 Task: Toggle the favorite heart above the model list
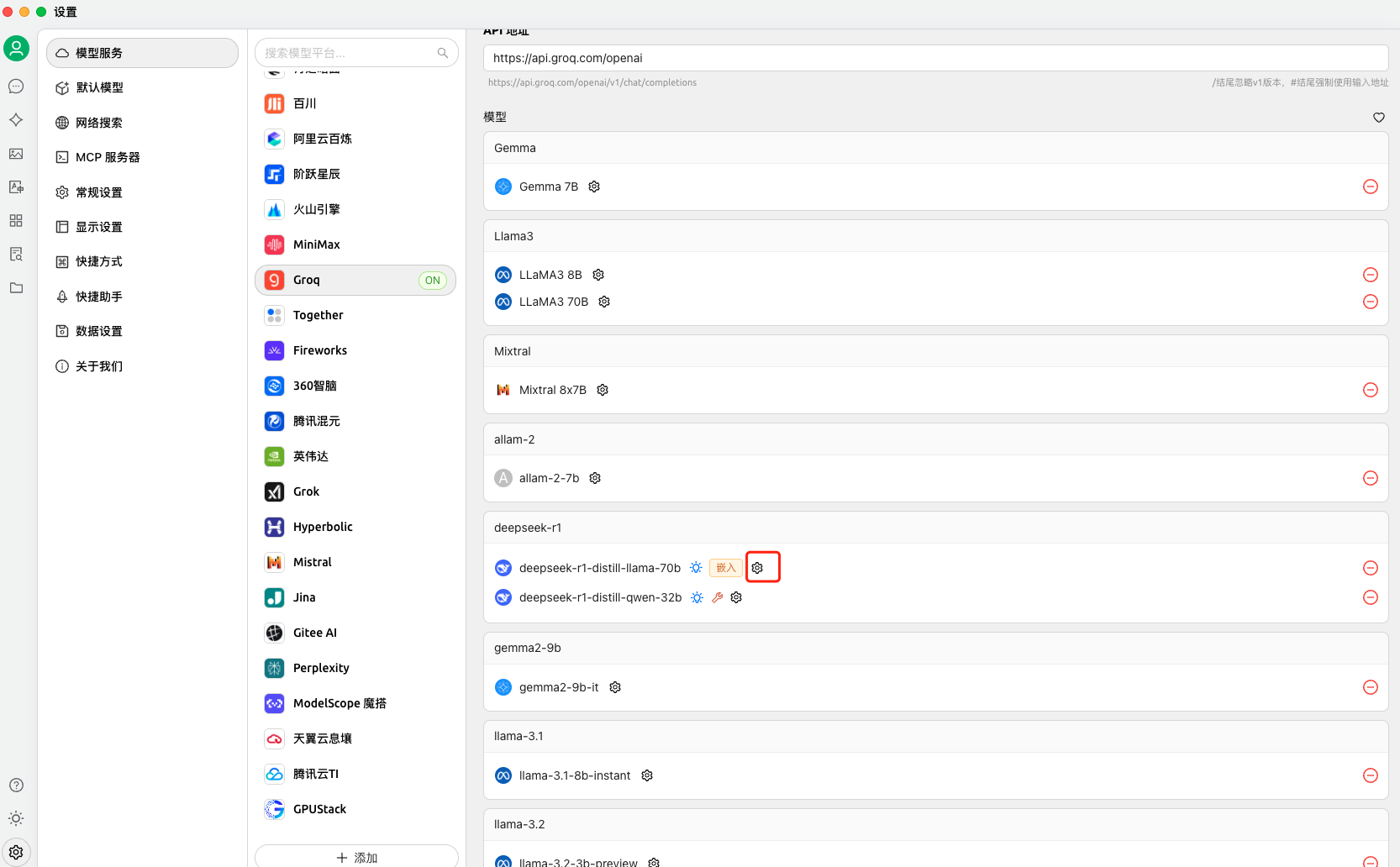point(1378,118)
